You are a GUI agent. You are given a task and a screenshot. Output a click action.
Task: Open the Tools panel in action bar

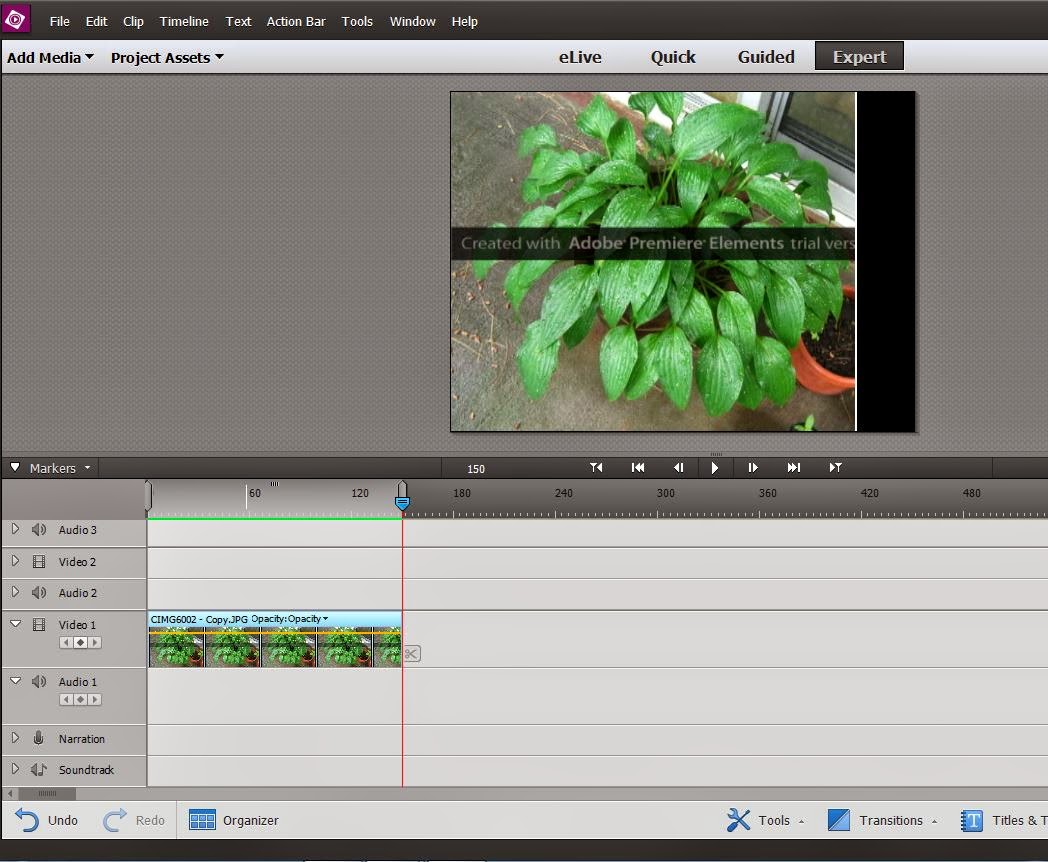[x=765, y=820]
